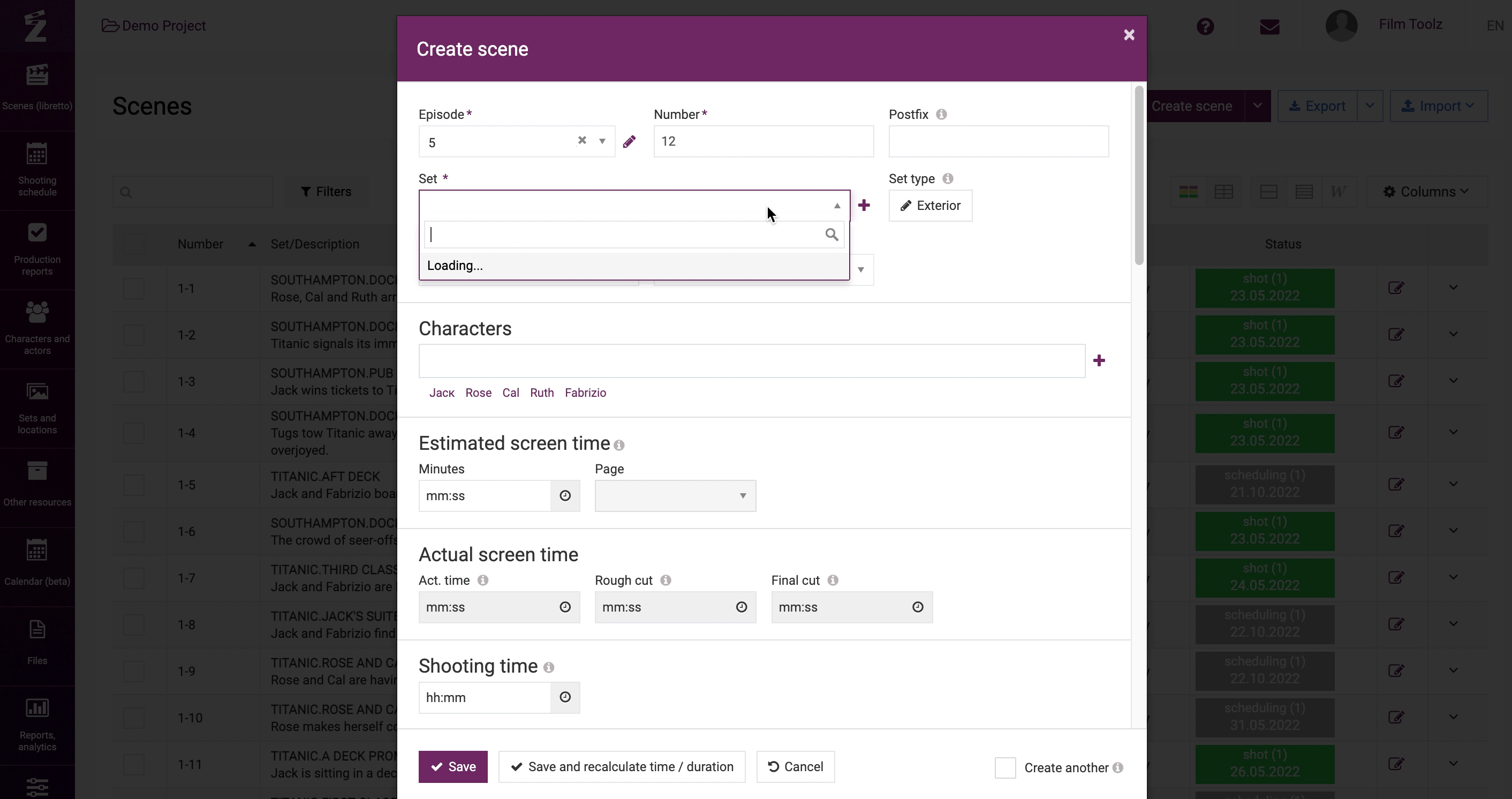Click the Export button
1512x799 pixels.
1317,105
